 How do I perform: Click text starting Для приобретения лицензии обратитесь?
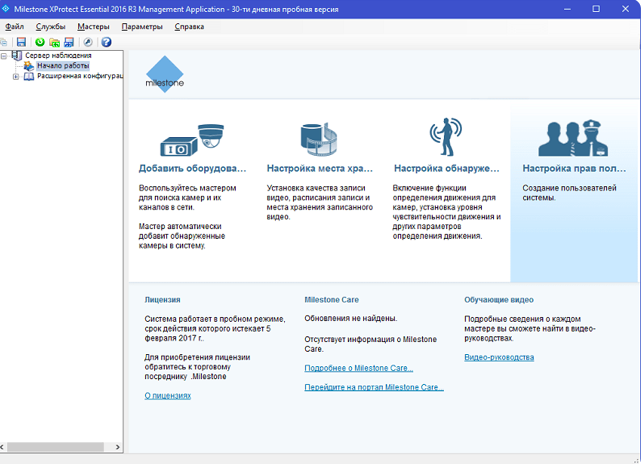click(197, 367)
